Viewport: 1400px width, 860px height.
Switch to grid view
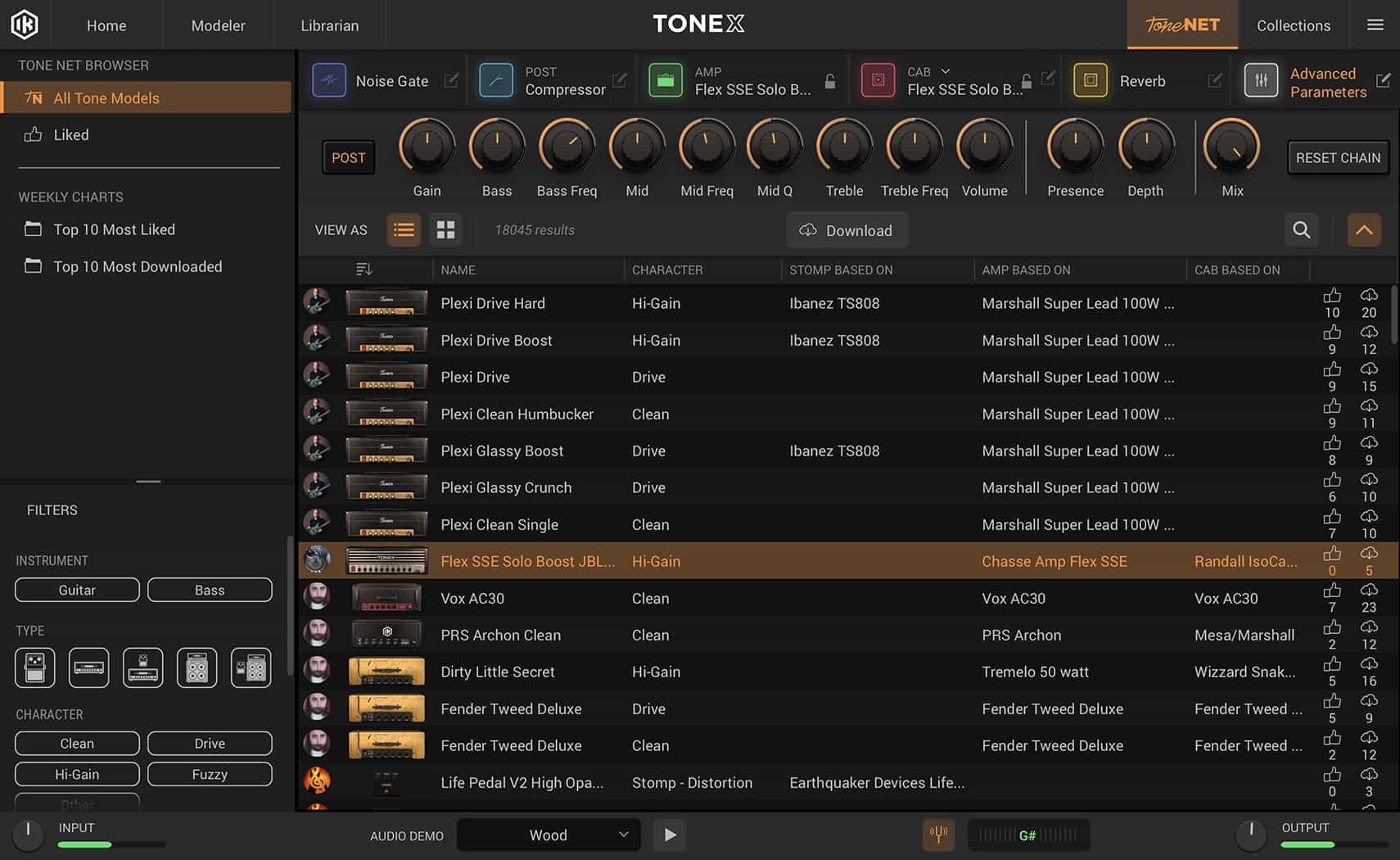(x=445, y=230)
